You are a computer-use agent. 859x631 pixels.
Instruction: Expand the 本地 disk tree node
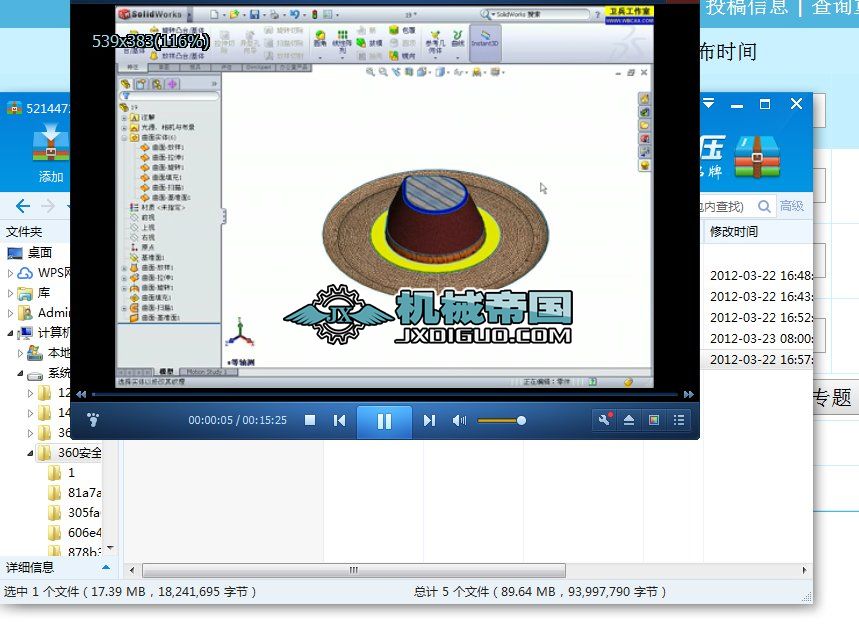pos(20,353)
